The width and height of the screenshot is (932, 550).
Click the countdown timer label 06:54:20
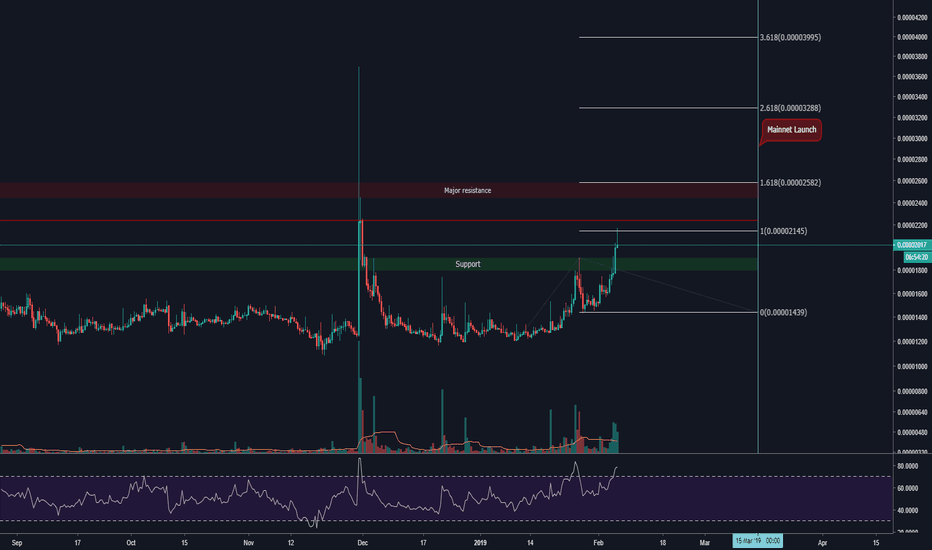click(x=917, y=257)
